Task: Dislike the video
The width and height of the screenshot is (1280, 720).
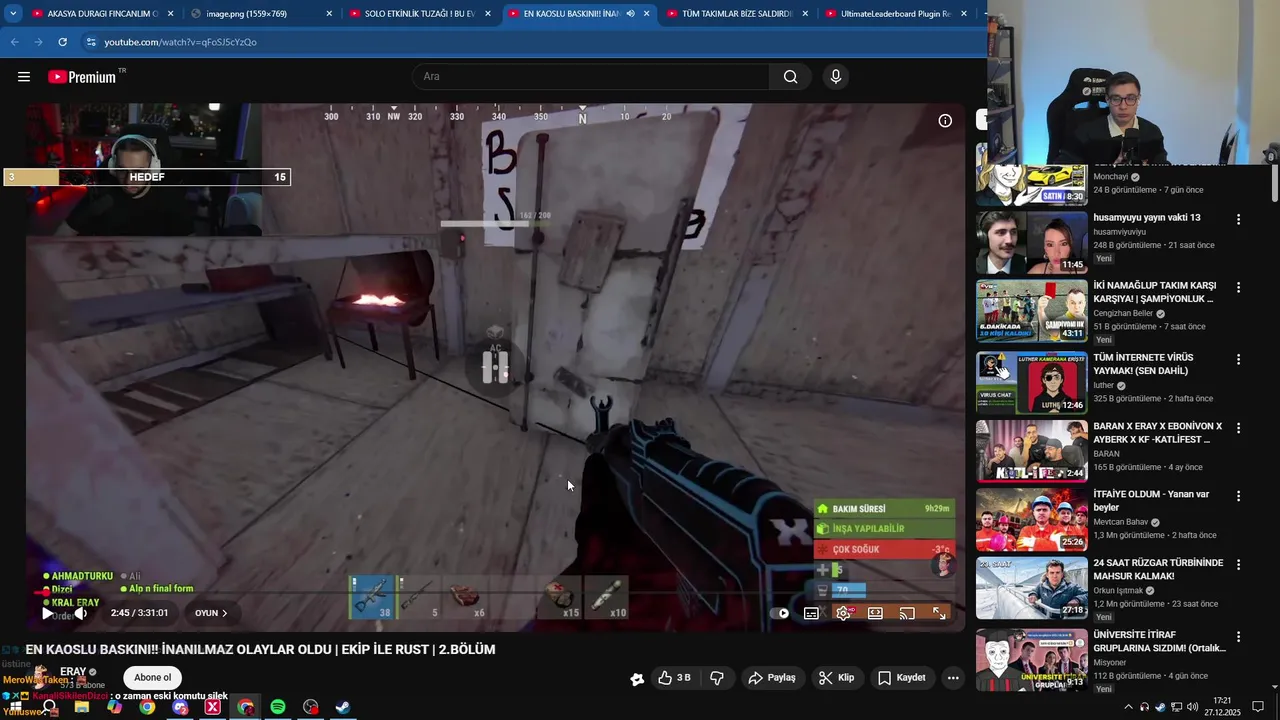Action: click(717, 678)
